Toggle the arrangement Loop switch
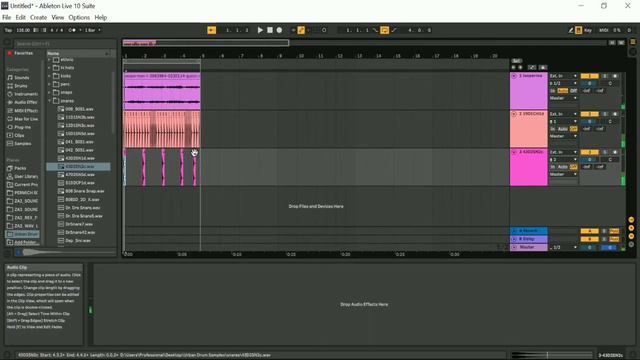The image size is (640, 360). [x=384, y=30]
